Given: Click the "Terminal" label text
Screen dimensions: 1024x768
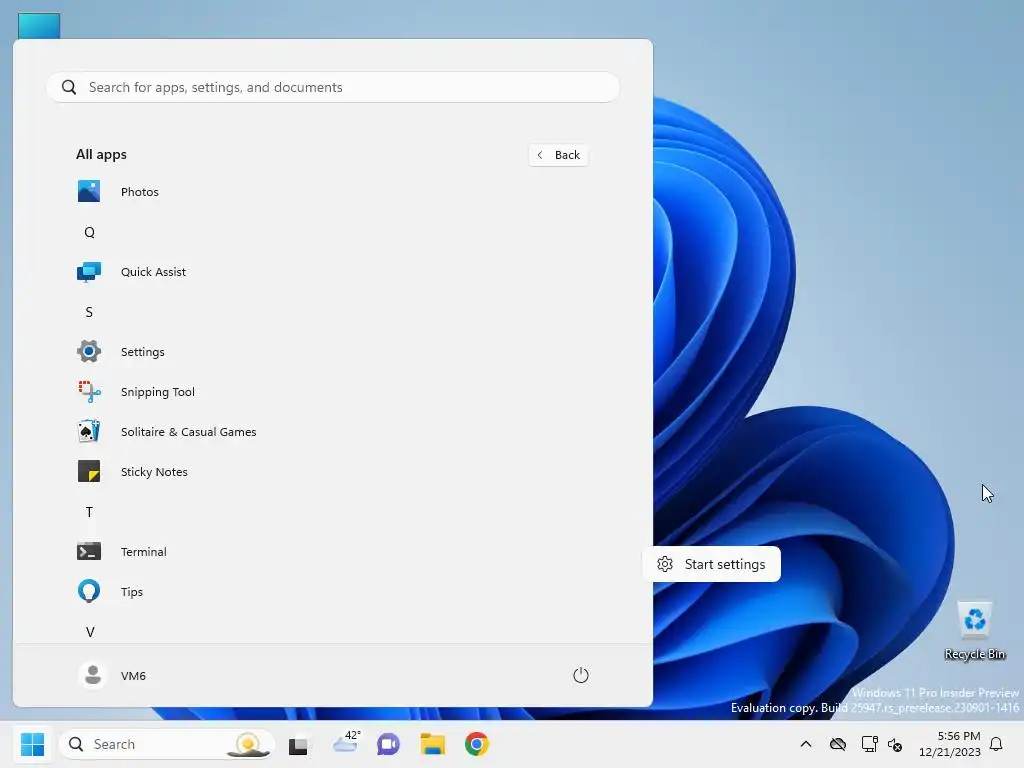Looking at the screenshot, I should (144, 552).
